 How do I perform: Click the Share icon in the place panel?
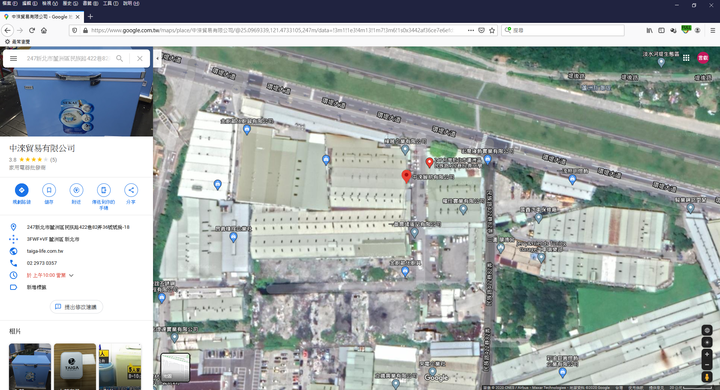coord(131,190)
